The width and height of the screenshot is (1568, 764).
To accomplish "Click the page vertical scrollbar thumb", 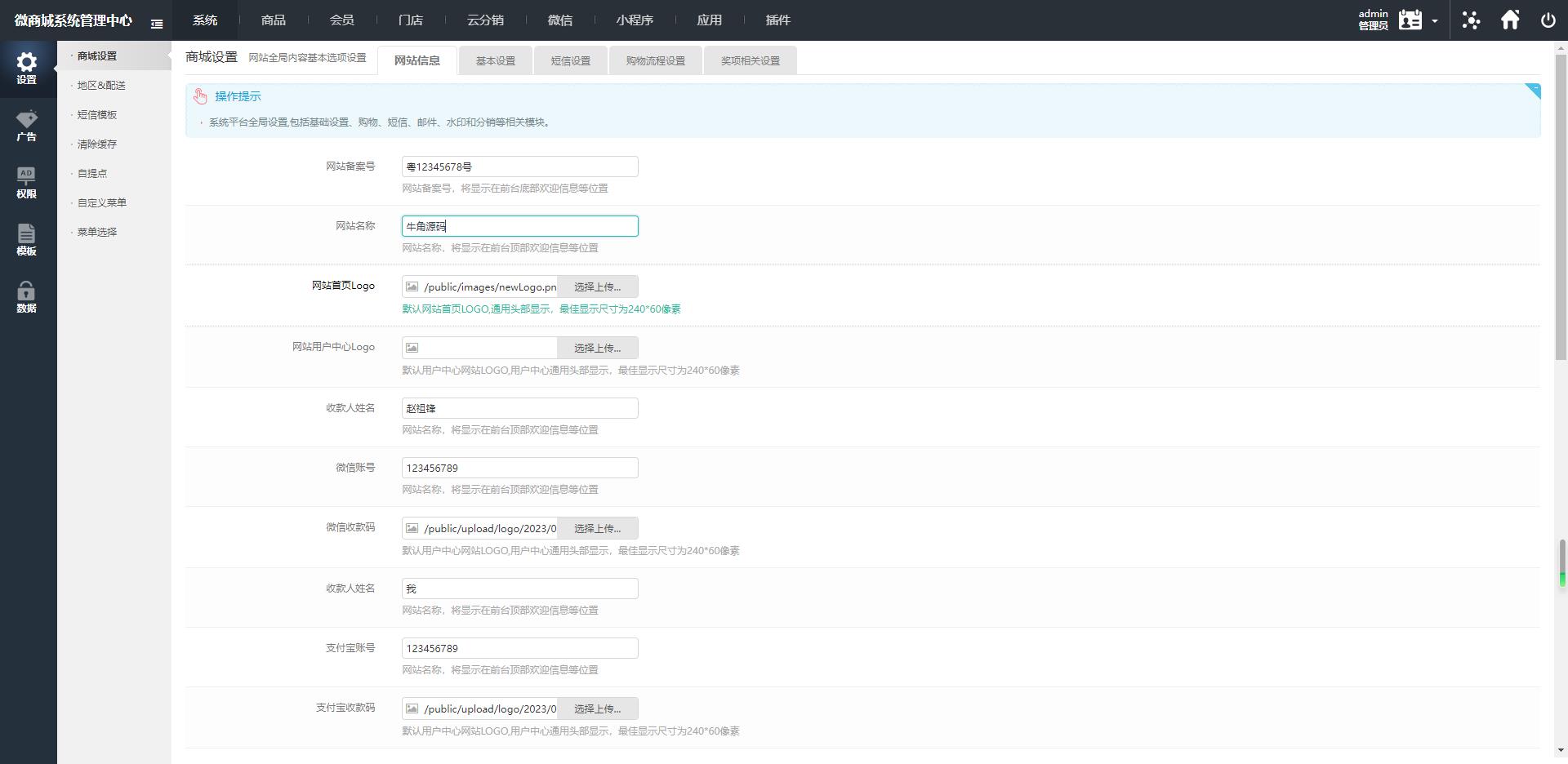I will point(1561,207).
